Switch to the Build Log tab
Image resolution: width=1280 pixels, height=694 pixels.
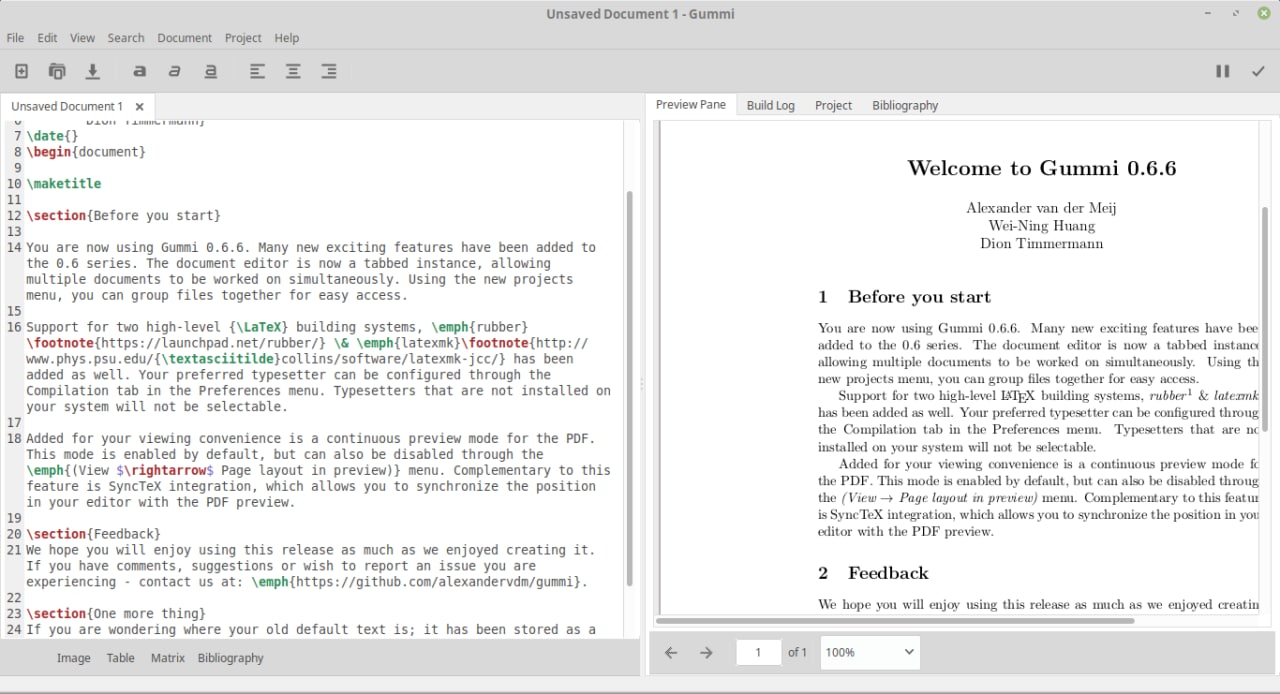[x=770, y=105]
